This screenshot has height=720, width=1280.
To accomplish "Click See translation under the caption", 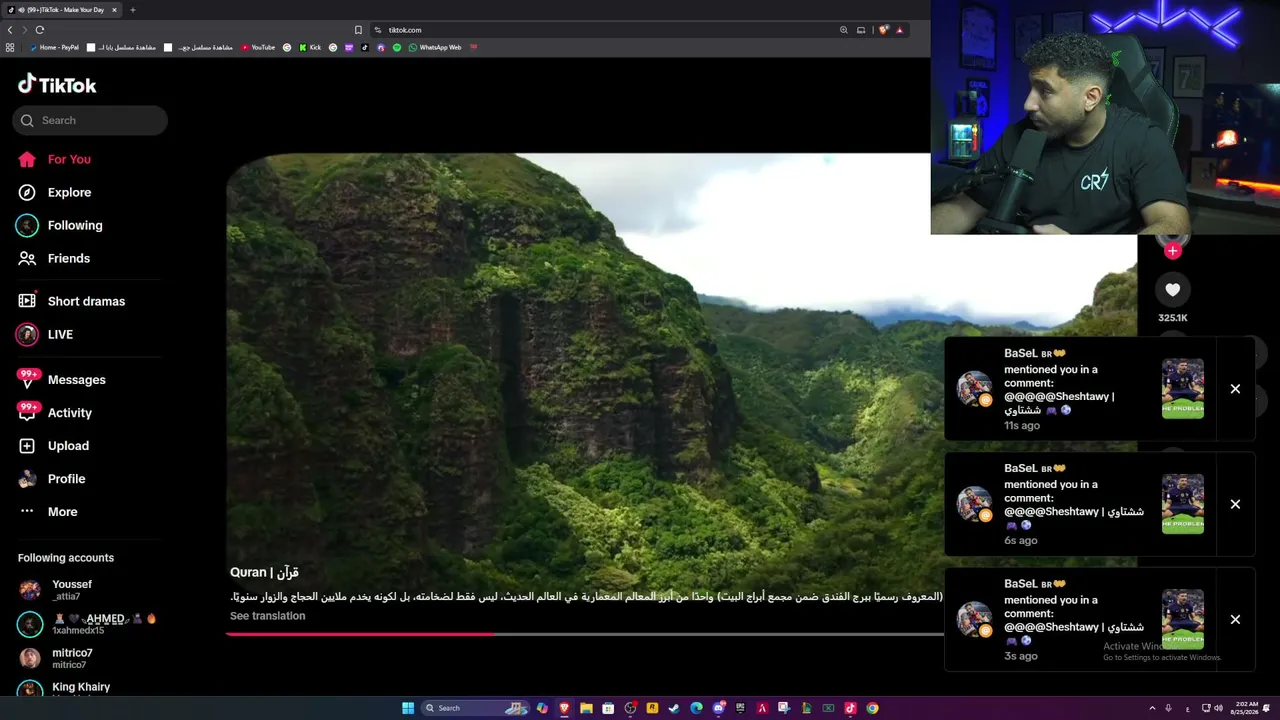I will point(268,616).
